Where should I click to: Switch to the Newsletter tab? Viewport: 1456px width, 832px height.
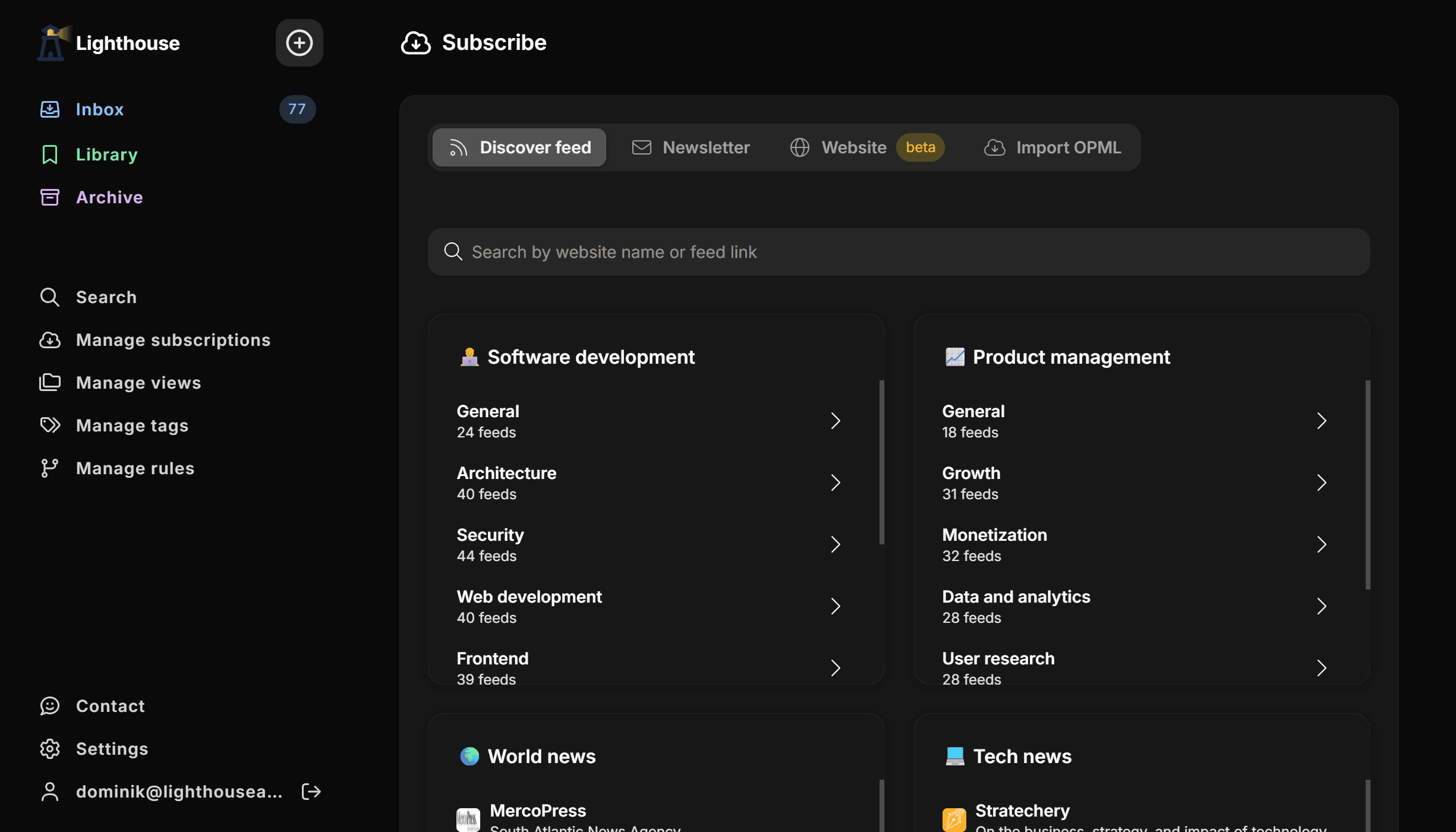click(691, 147)
